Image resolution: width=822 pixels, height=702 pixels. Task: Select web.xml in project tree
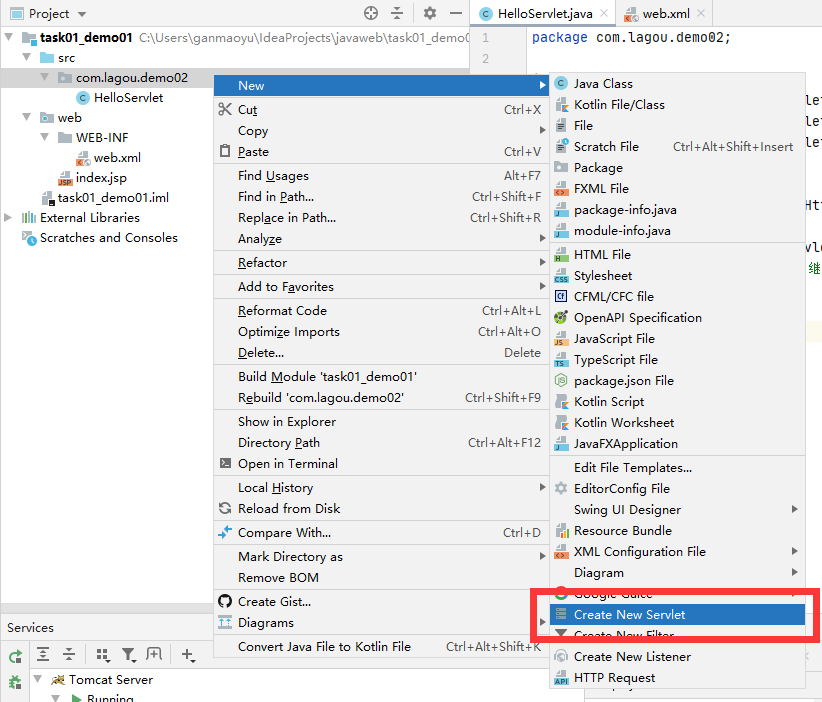(x=108, y=157)
